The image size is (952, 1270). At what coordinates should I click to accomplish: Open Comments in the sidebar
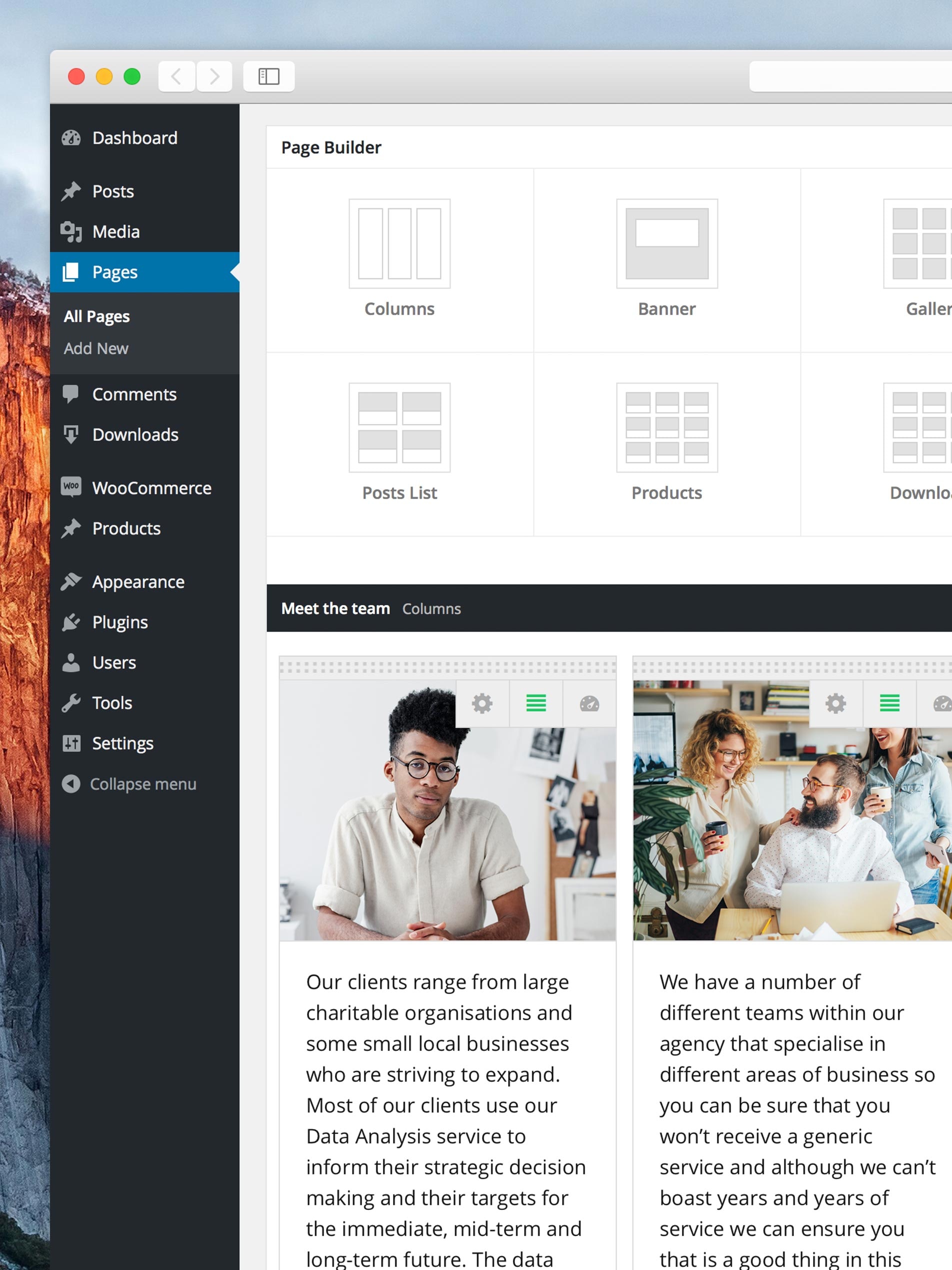click(144, 395)
